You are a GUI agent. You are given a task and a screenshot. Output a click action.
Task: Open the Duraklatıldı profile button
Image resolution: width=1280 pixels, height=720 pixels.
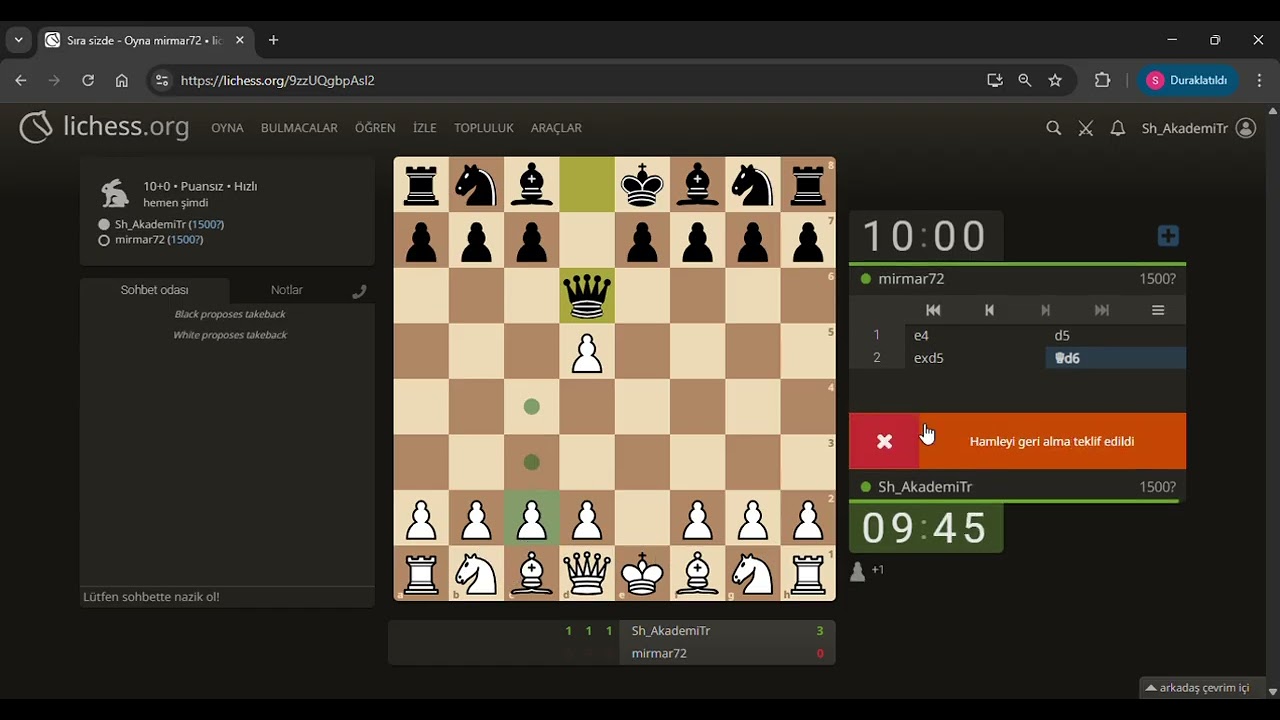click(x=1189, y=80)
